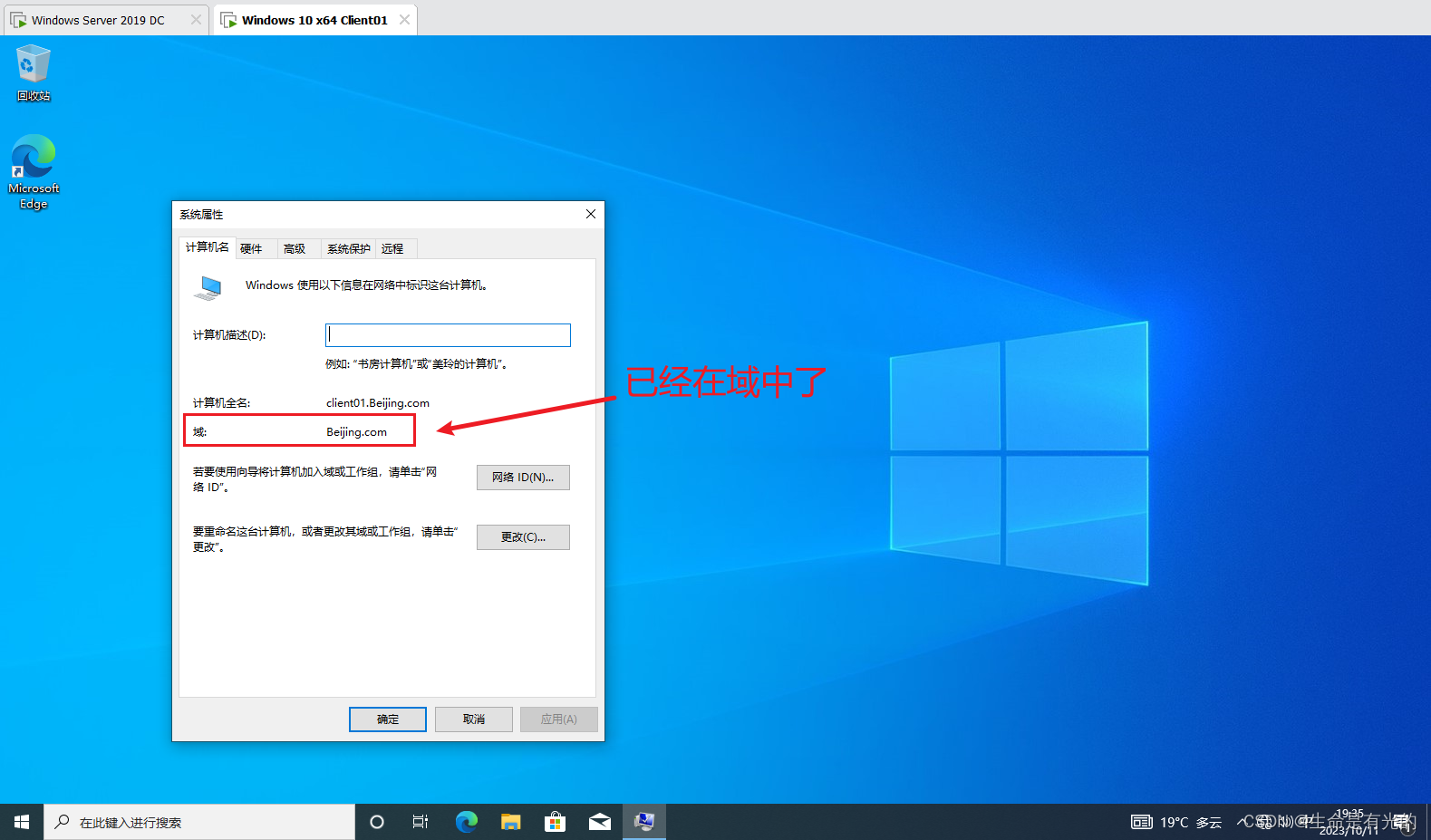Launch Microsoft Edge from desktop shortcut
Viewport: 1431px width, 840px height.
click(34, 172)
